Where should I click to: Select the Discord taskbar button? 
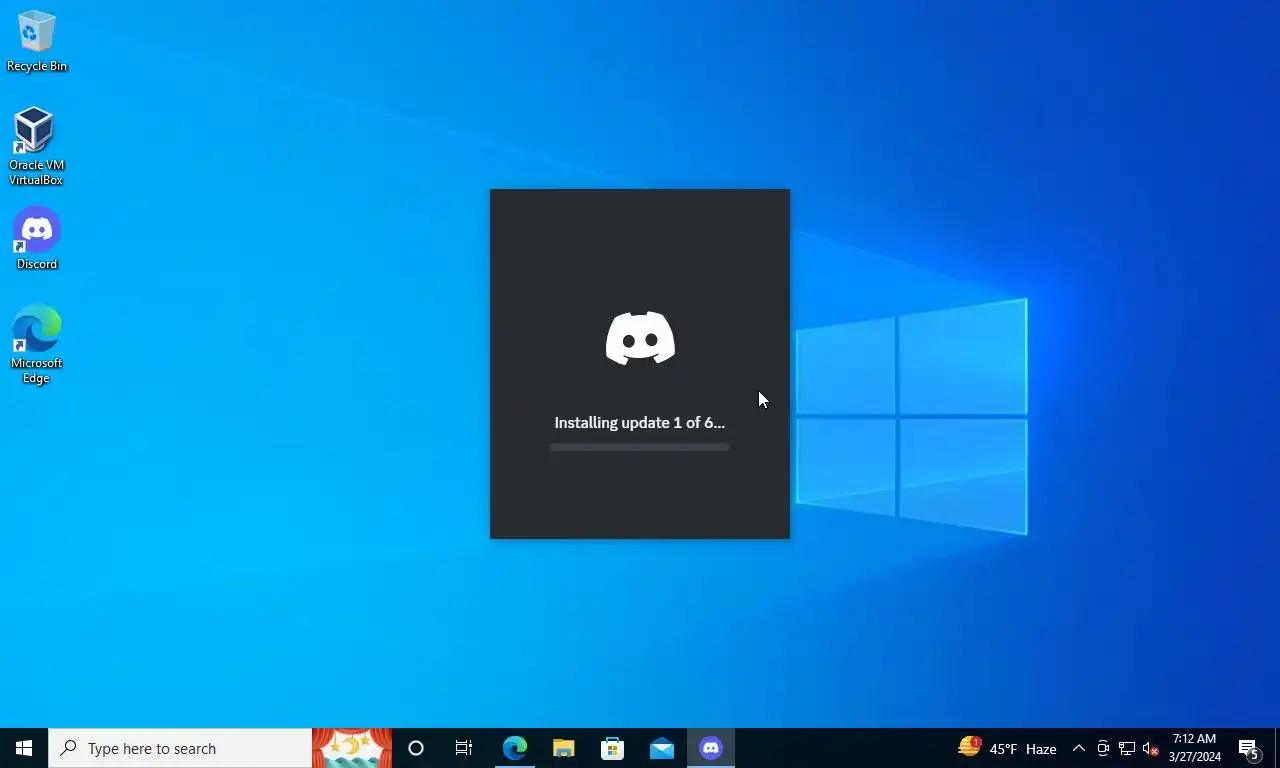click(711, 748)
